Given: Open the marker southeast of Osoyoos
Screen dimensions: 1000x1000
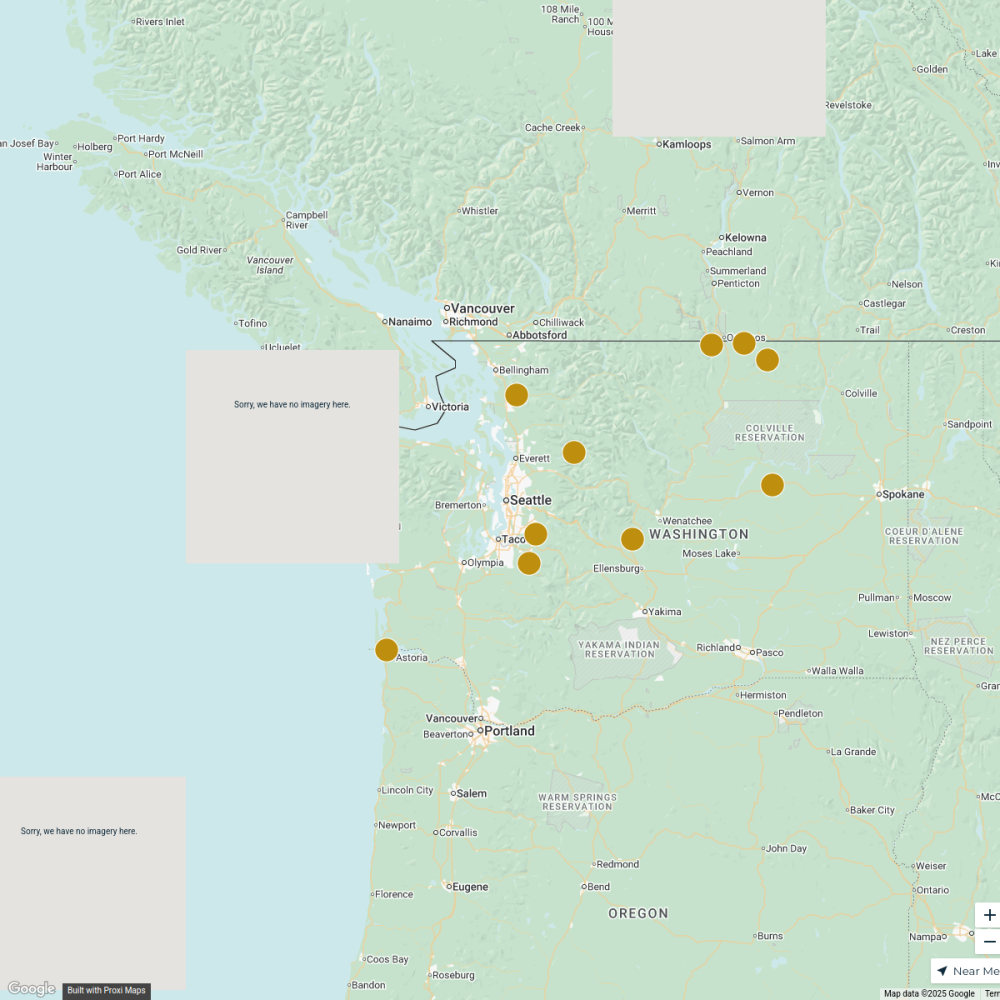Looking at the screenshot, I should point(767,360).
